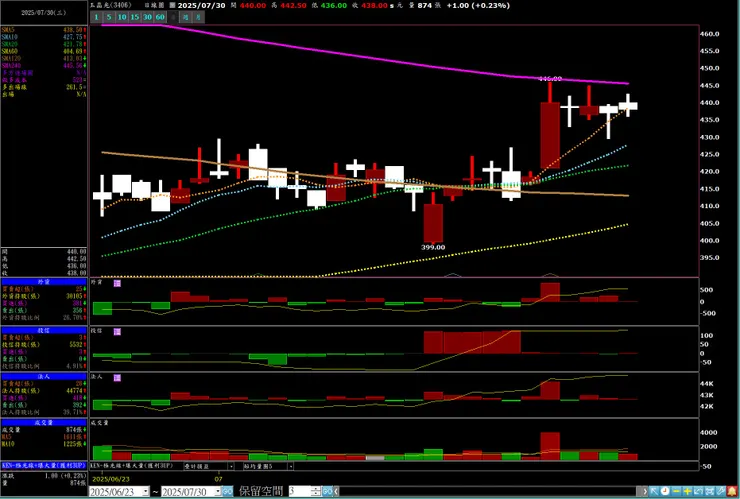Click the 07 month marker on timeline

(x=218, y=479)
